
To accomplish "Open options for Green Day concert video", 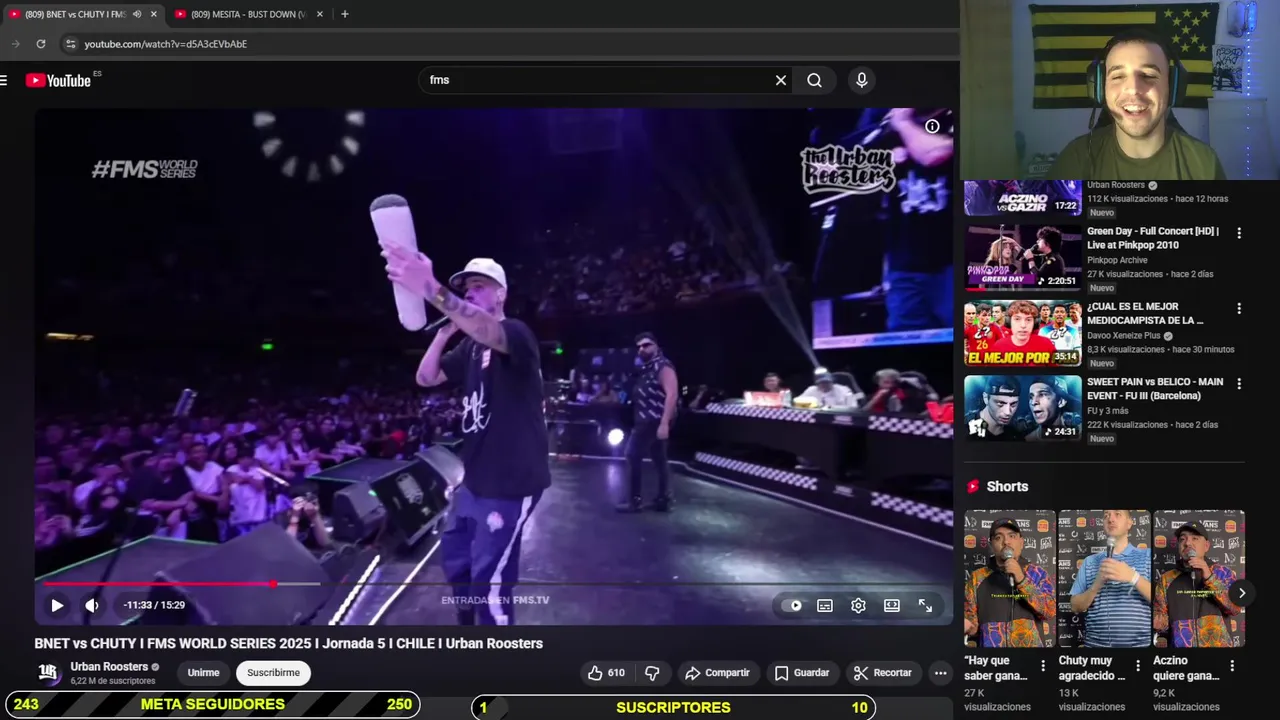I will click(x=1239, y=233).
